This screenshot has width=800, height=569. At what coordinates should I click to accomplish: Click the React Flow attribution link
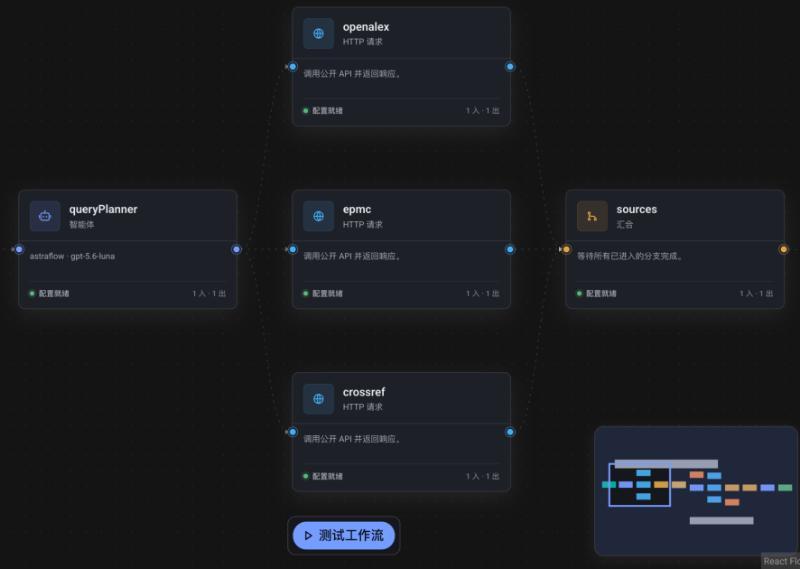pyautogui.click(x=781, y=561)
